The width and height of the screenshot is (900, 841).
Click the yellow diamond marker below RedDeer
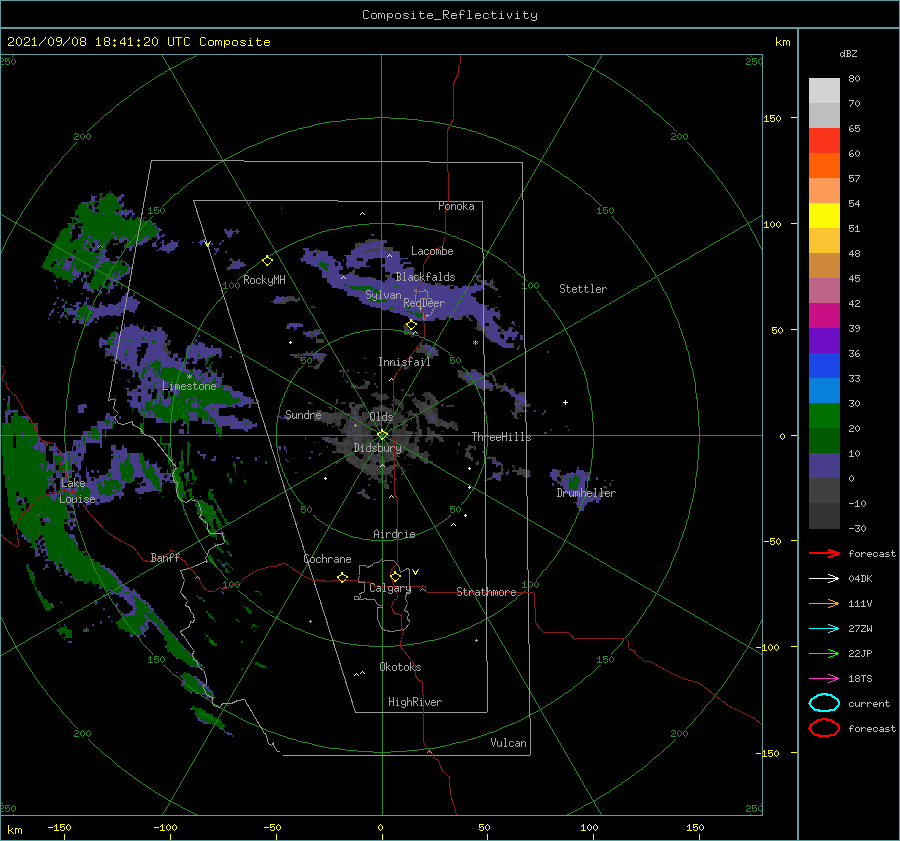[411, 325]
